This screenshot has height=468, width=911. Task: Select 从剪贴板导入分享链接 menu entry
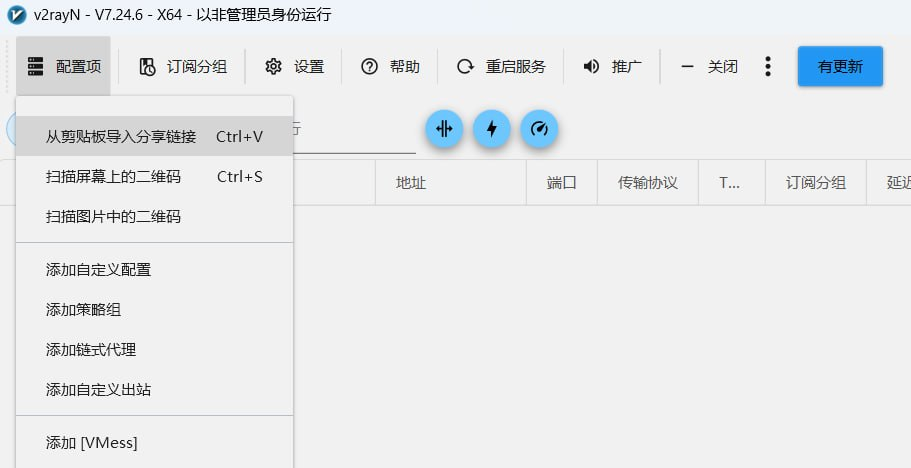(155, 136)
